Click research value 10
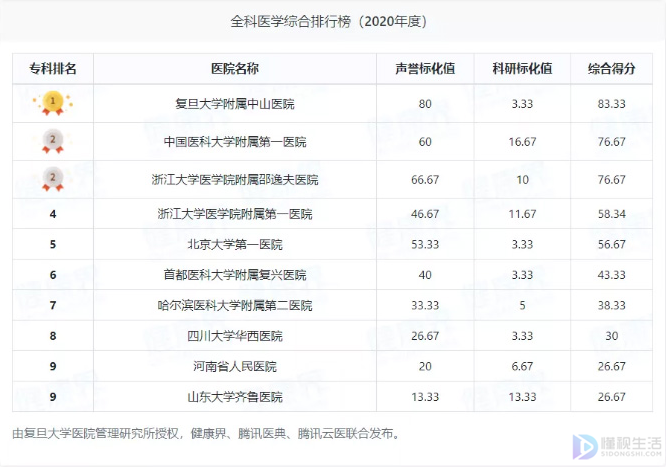This screenshot has height=467, width=666. [522, 179]
